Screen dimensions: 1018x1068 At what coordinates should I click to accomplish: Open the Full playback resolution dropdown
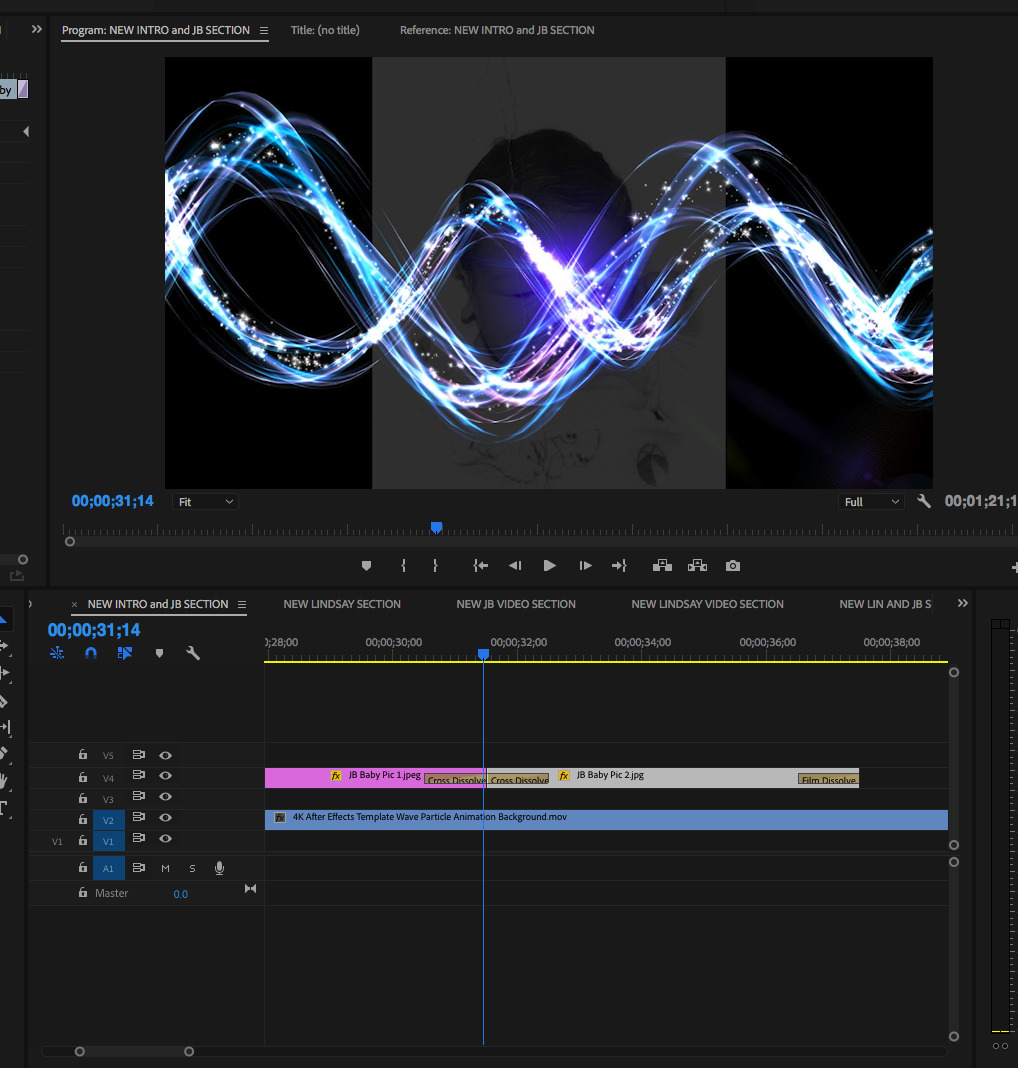click(x=871, y=502)
